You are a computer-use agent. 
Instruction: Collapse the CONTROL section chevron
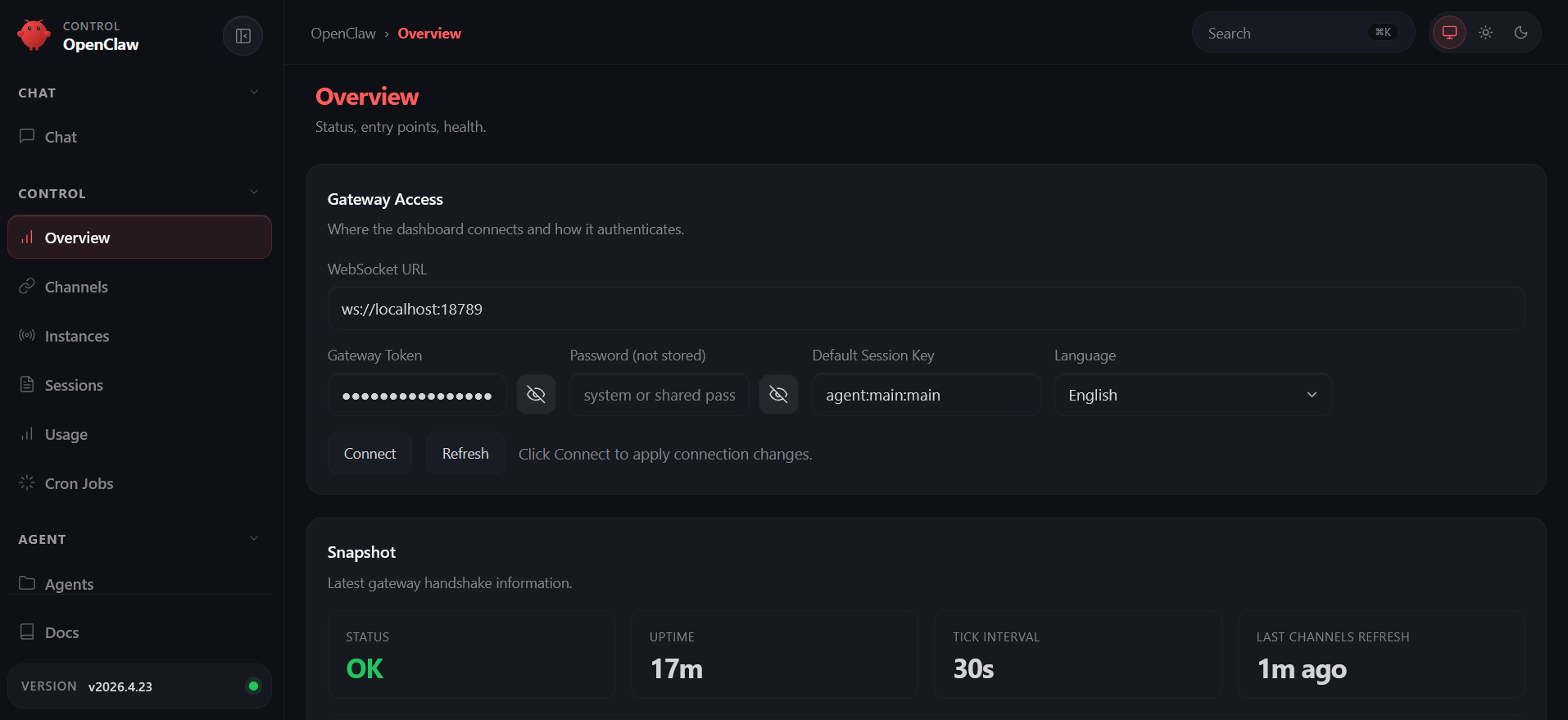pyautogui.click(x=254, y=192)
